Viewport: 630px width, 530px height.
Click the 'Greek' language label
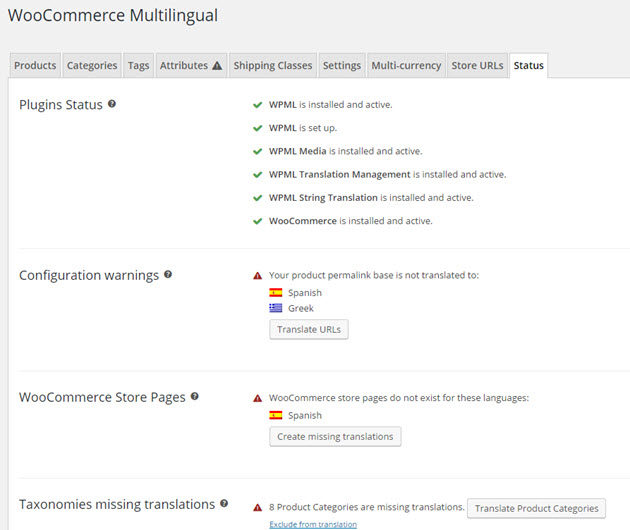(x=301, y=308)
